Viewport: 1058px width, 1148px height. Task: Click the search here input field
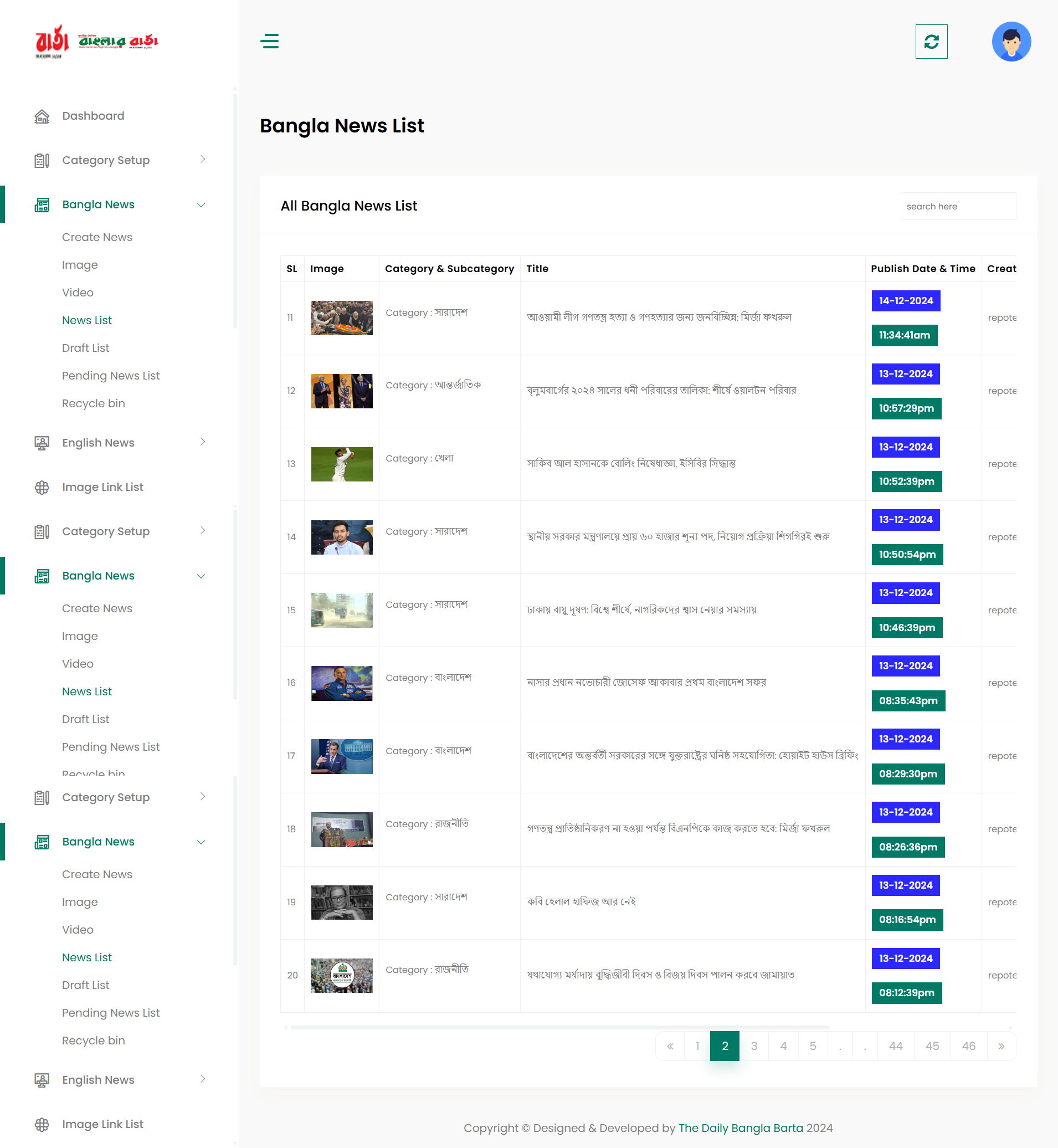click(957, 206)
